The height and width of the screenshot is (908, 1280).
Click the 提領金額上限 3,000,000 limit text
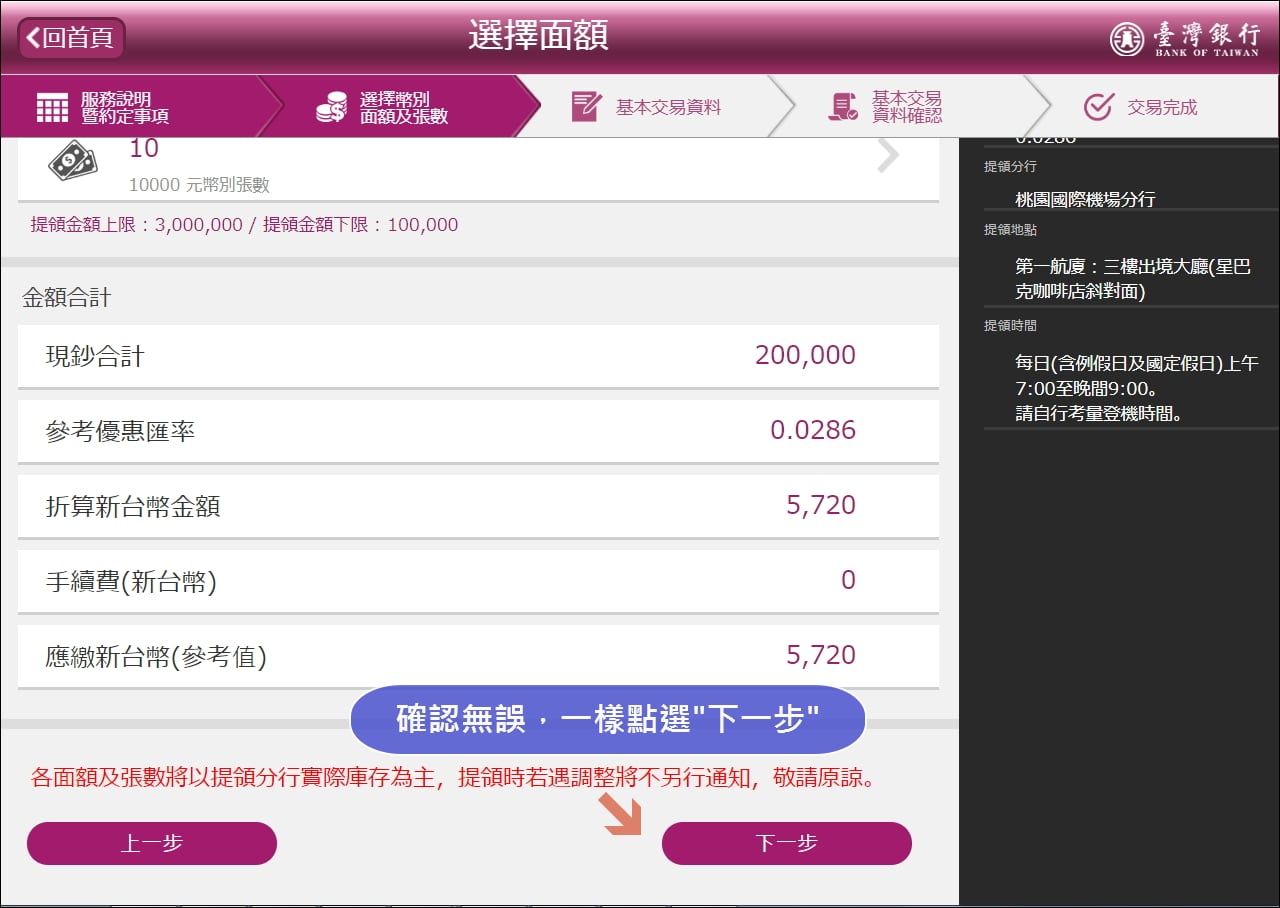point(137,225)
